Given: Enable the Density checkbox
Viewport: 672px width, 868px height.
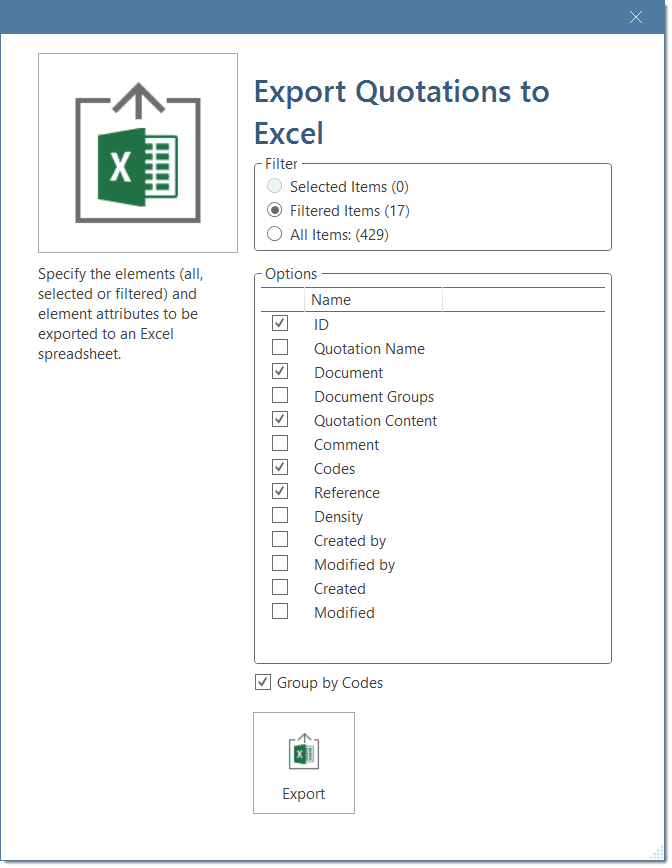Looking at the screenshot, I should click(x=280, y=515).
